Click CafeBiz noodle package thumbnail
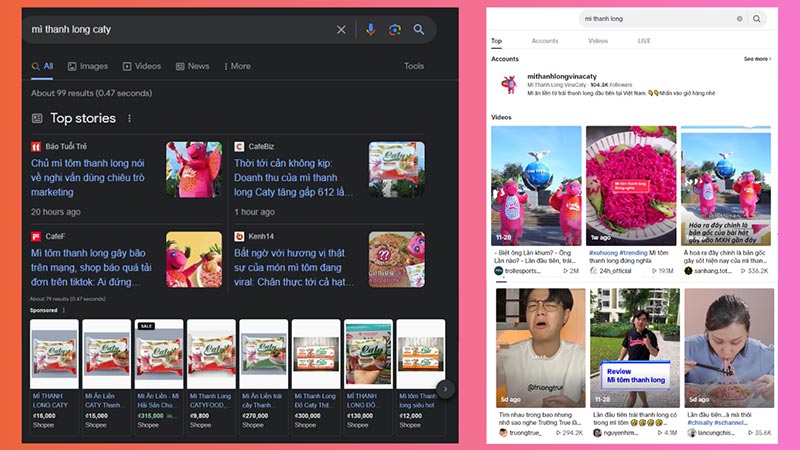The image size is (800, 450). point(396,169)
